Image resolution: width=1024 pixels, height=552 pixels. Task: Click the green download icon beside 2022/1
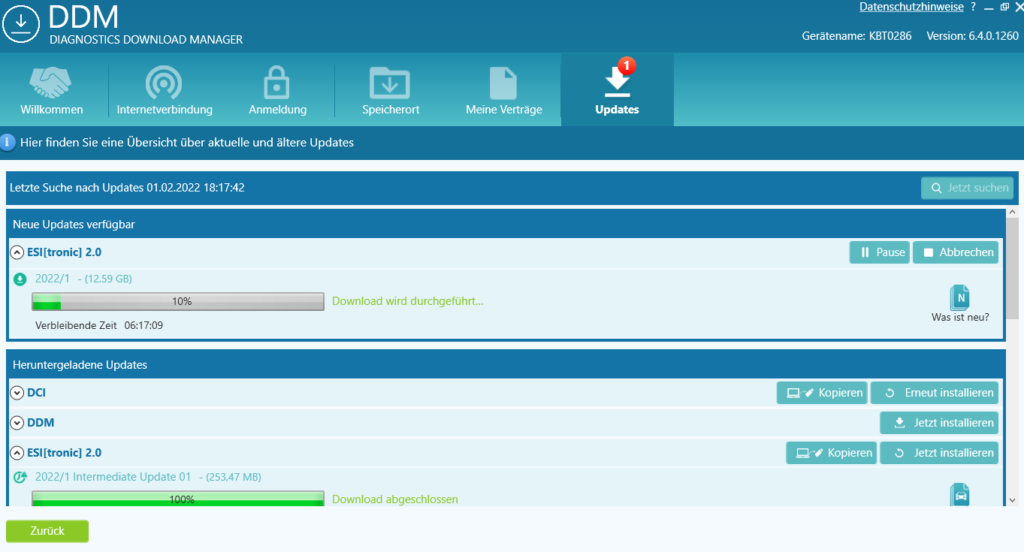20,279
